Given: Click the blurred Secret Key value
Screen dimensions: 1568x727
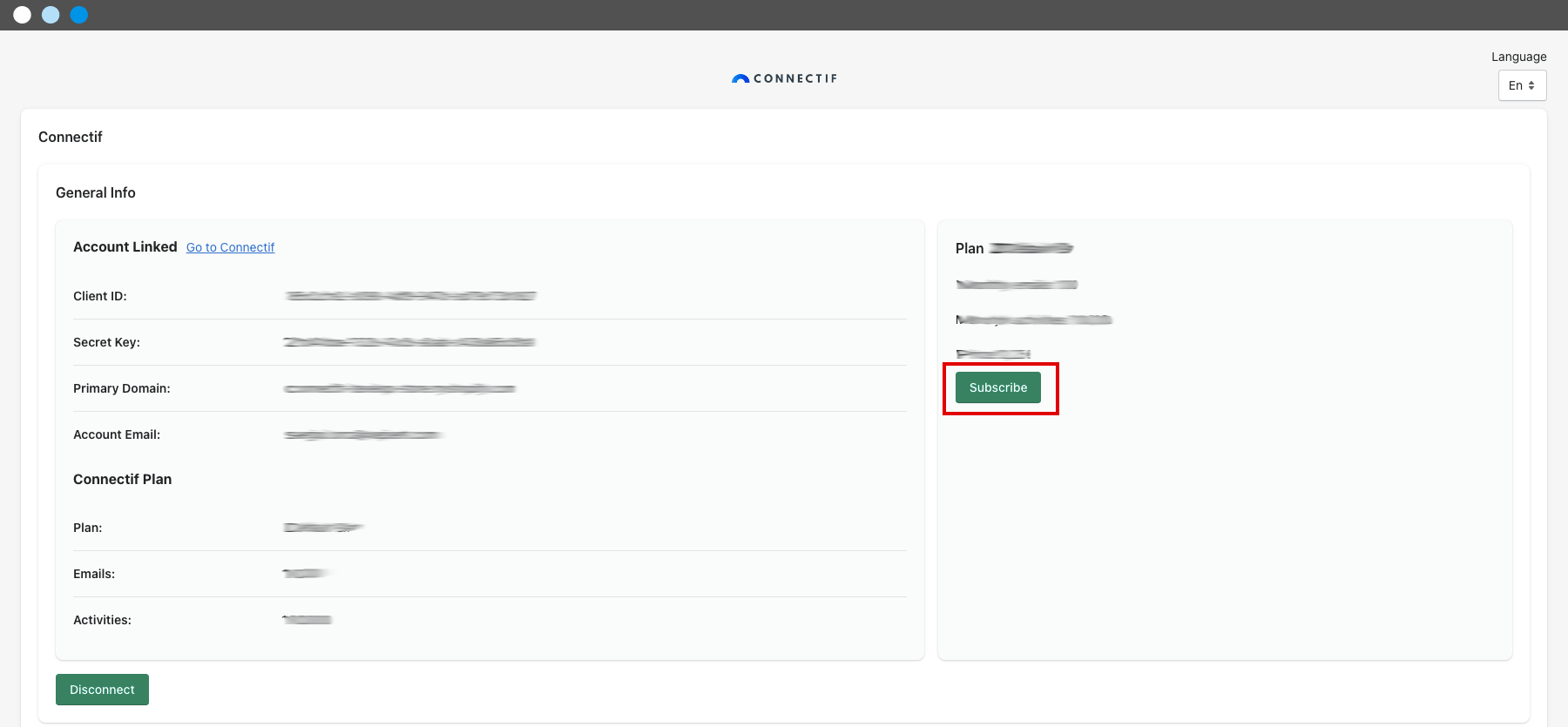Looking at the screenshot, I should (409, 342).
